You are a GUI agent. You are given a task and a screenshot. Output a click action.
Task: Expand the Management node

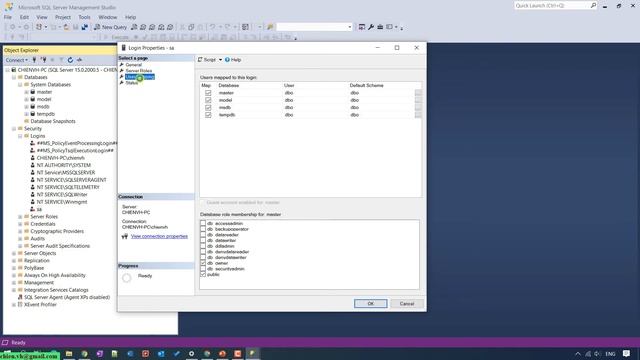(x=14, y=282)
